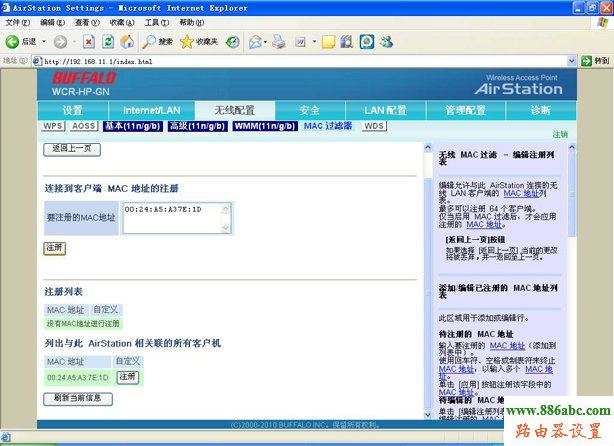614x446 pixels.
Task: Open the WMM(11n/g/b) sub-tab
Action: 265,126
